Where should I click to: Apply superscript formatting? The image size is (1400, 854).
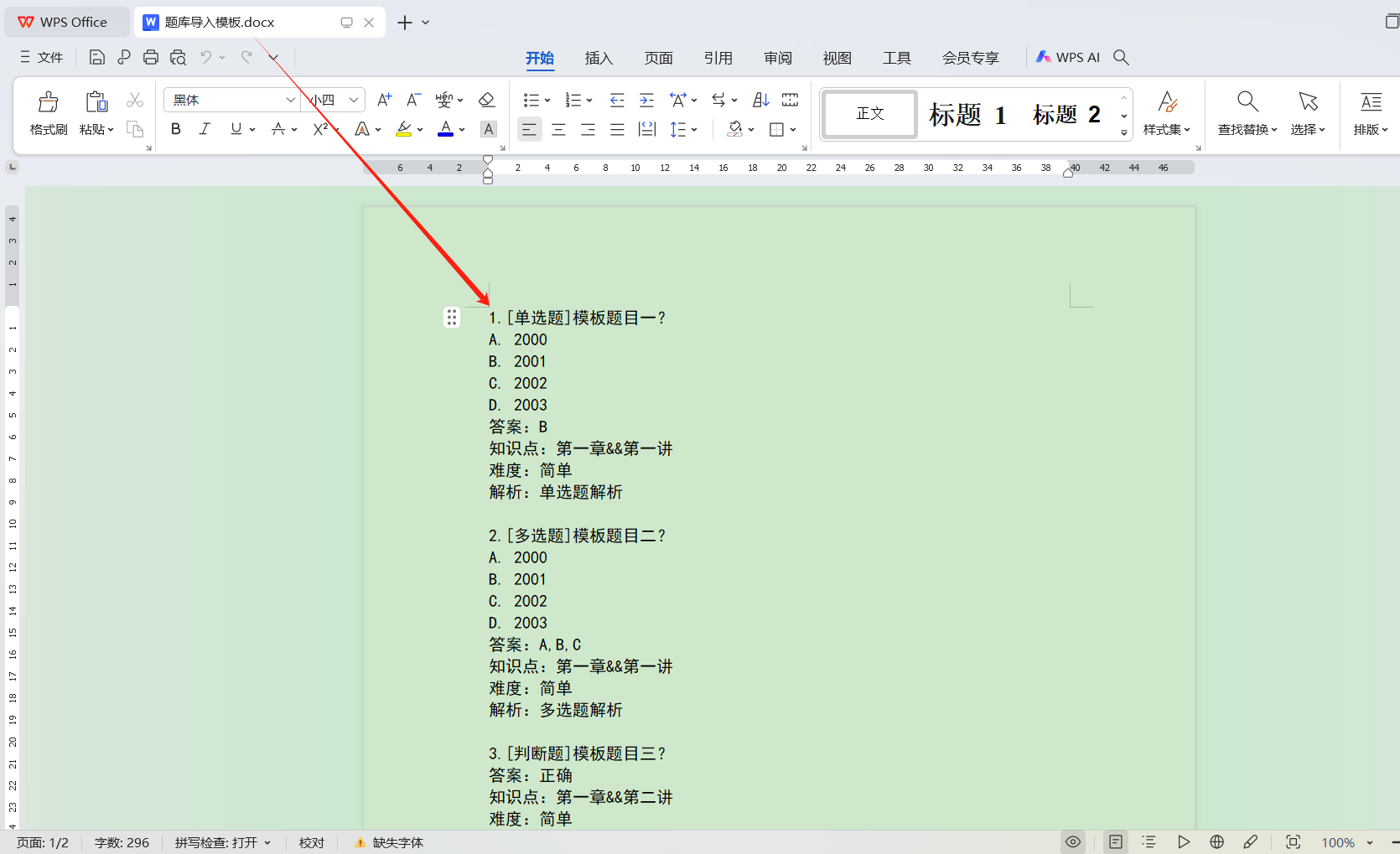coord(319,128)
